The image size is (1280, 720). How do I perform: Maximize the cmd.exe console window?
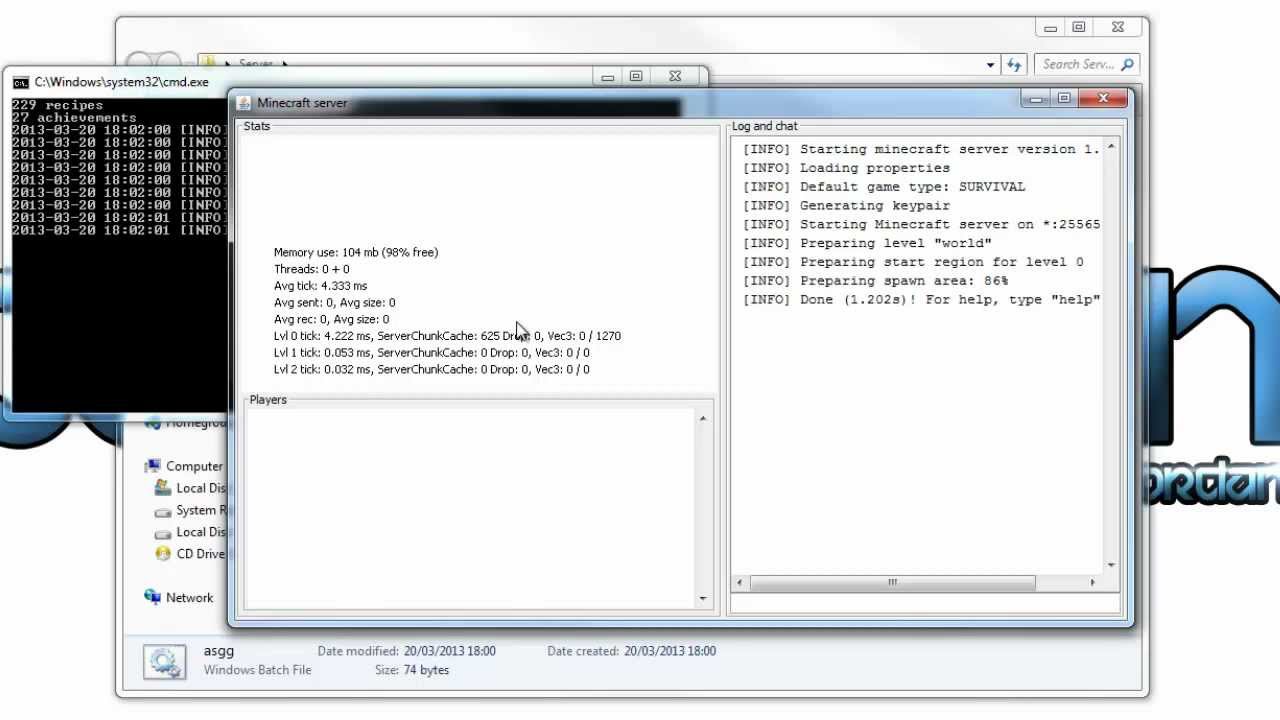click(x=636, y=76)
